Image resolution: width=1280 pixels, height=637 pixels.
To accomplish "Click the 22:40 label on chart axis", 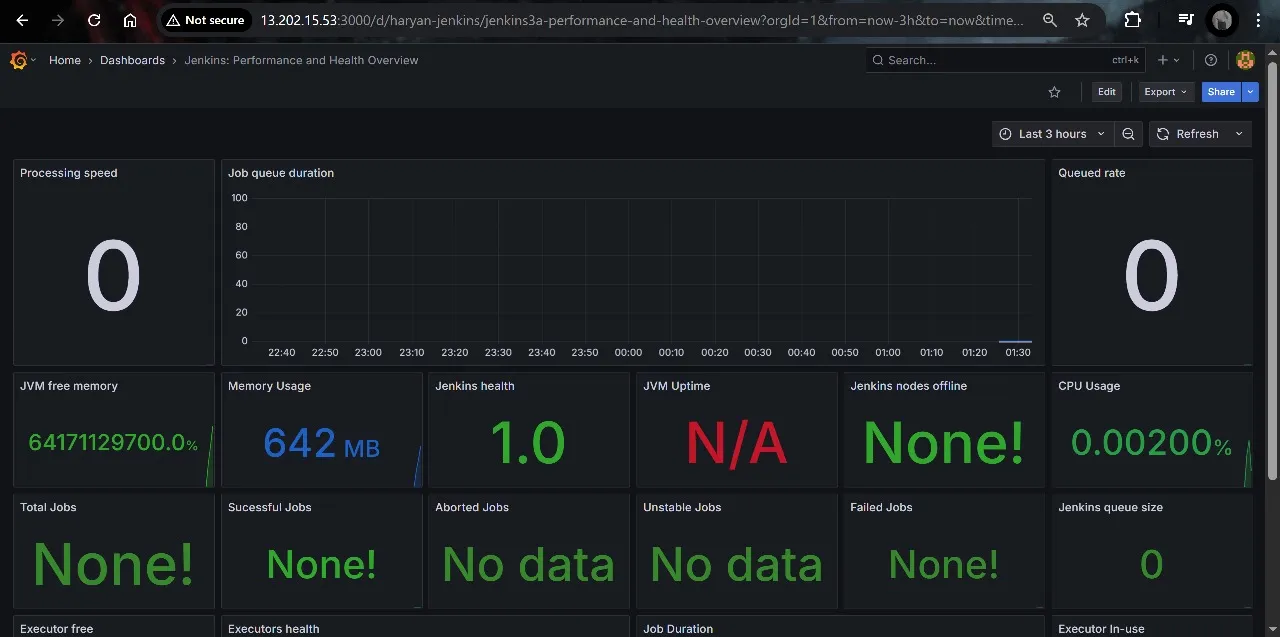I will click(x=282, y=352).
